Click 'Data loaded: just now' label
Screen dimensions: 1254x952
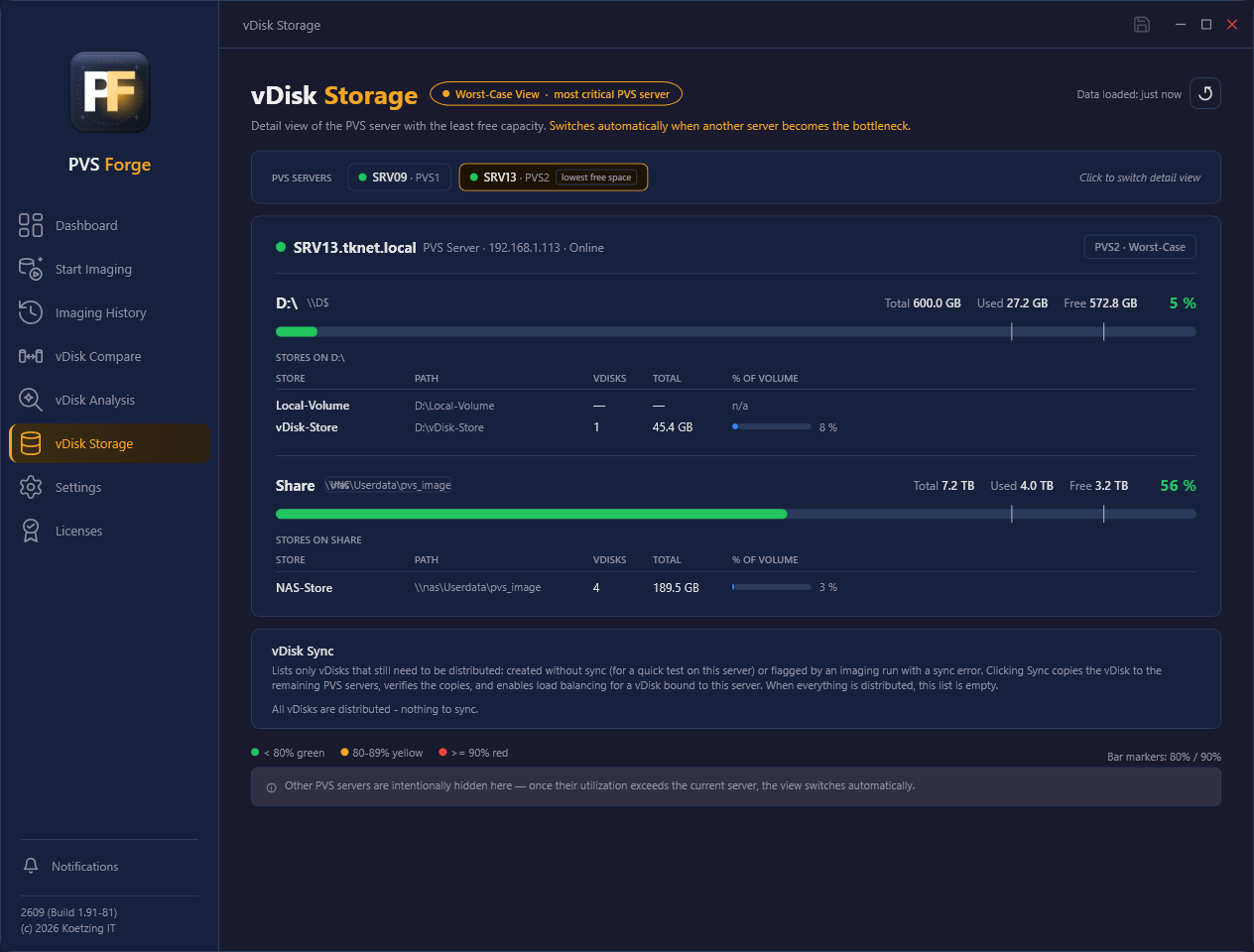coord(1129,94)
